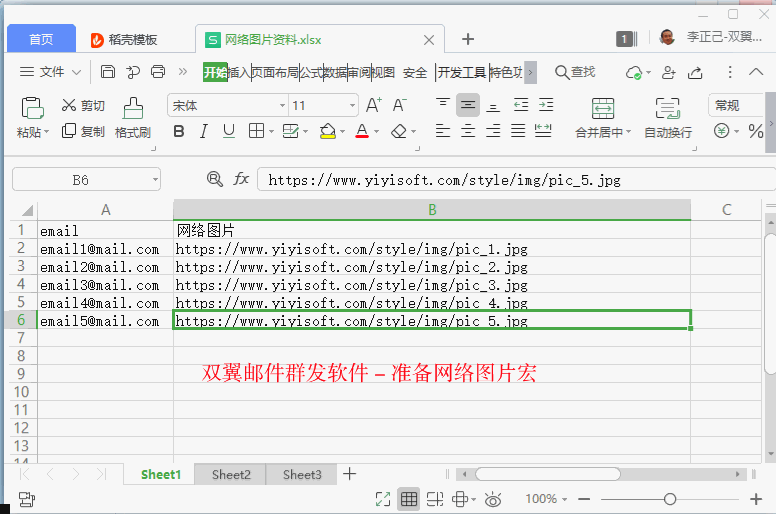Open the Name Box dropdown
This screenshot has width=776, height=514.
pyautogui.click(x=155, y=180)
